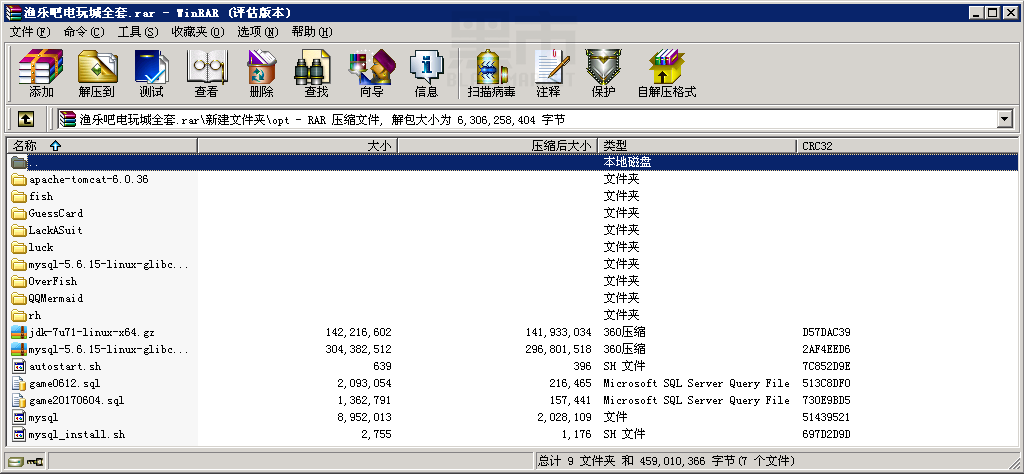
Task: Click the 解压到 (Extract To) toolbar icon
Action: click(x=97, y=66)
